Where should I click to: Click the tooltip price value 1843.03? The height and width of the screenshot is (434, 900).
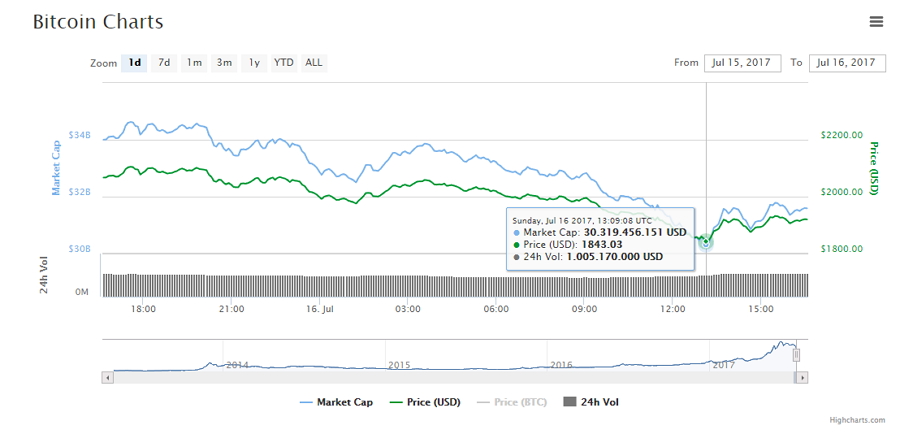pyautogui.click(x=603, y=245)
